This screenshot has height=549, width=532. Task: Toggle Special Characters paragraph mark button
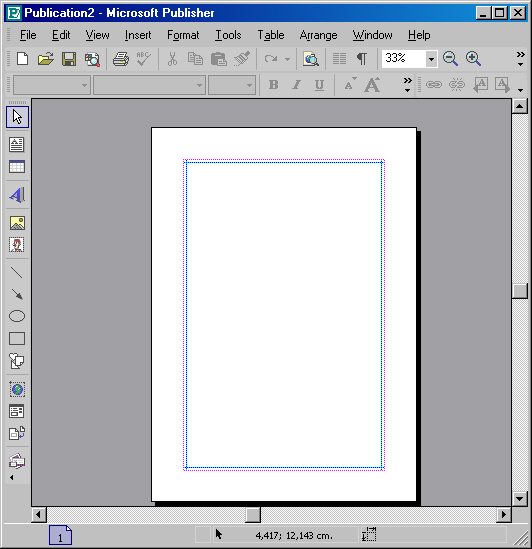(x=362, y=58)
